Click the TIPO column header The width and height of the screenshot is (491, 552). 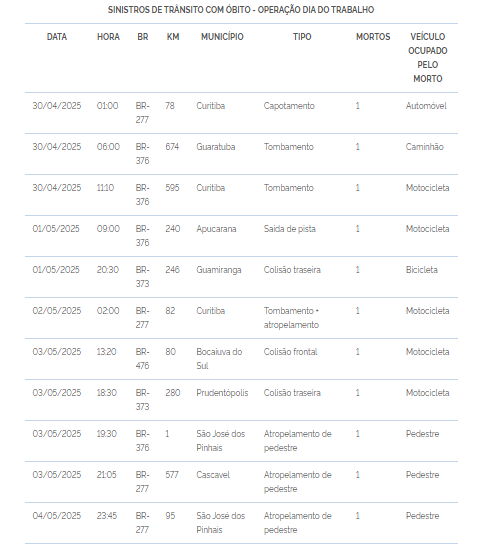coord(302,37)
